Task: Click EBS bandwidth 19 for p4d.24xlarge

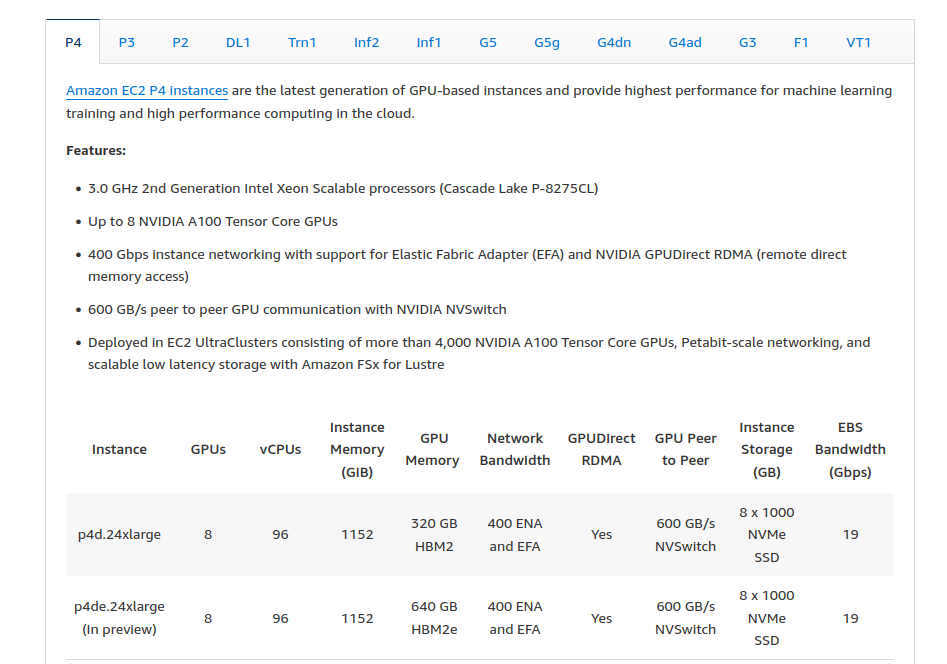Action: click(x=850, y=535)
